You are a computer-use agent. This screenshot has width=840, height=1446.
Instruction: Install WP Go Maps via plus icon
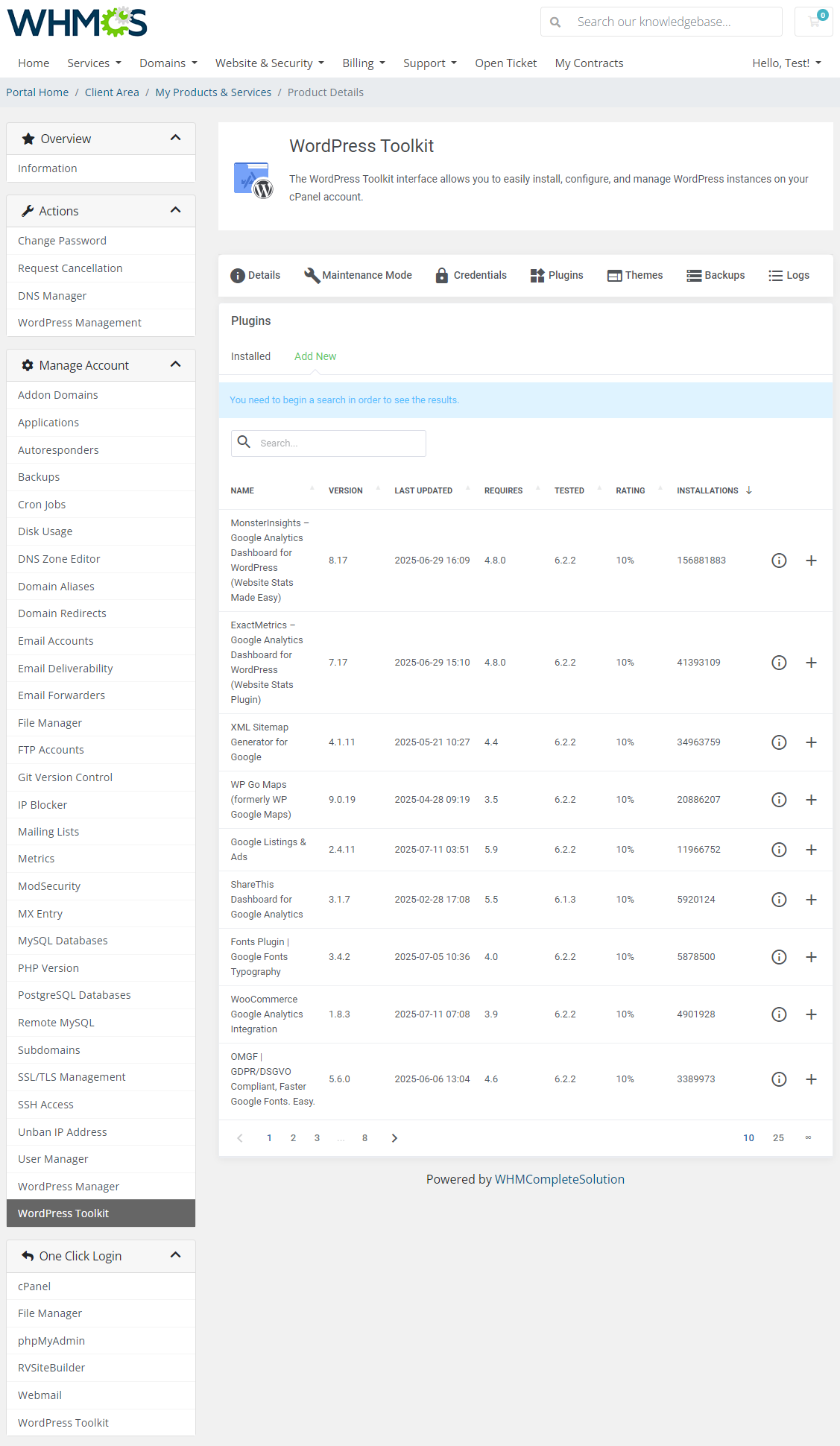811,800
